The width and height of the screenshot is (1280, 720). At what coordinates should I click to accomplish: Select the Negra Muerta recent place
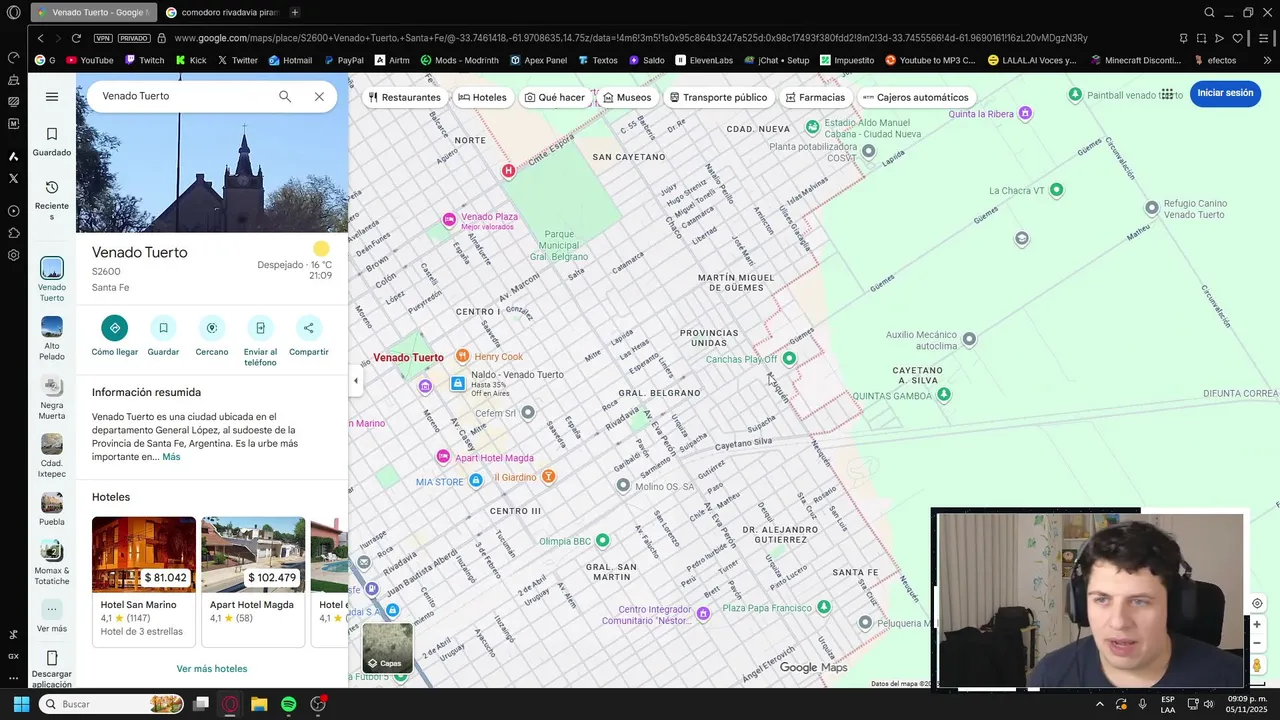pos(52,397)
